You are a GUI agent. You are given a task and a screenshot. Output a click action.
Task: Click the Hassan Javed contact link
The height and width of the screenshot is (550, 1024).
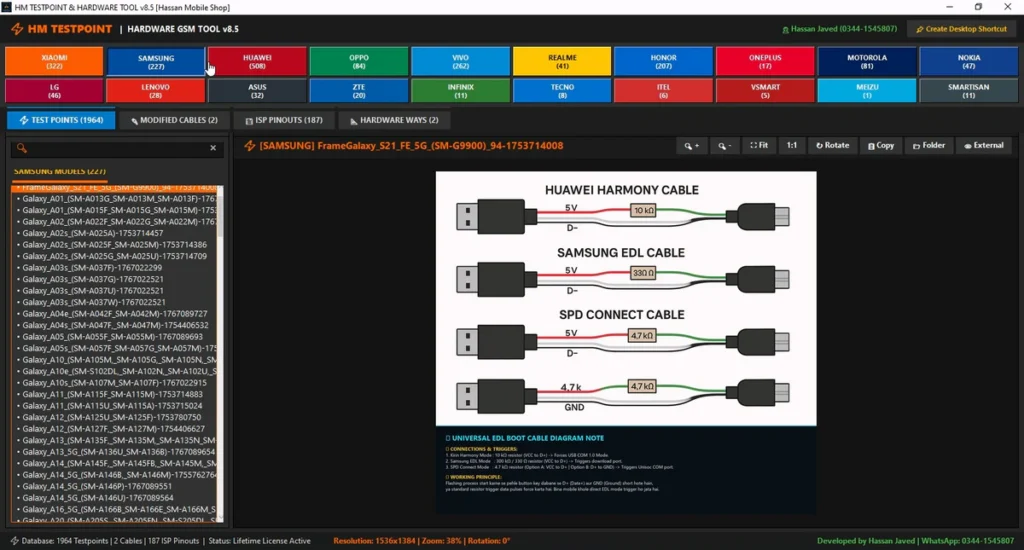840,29
